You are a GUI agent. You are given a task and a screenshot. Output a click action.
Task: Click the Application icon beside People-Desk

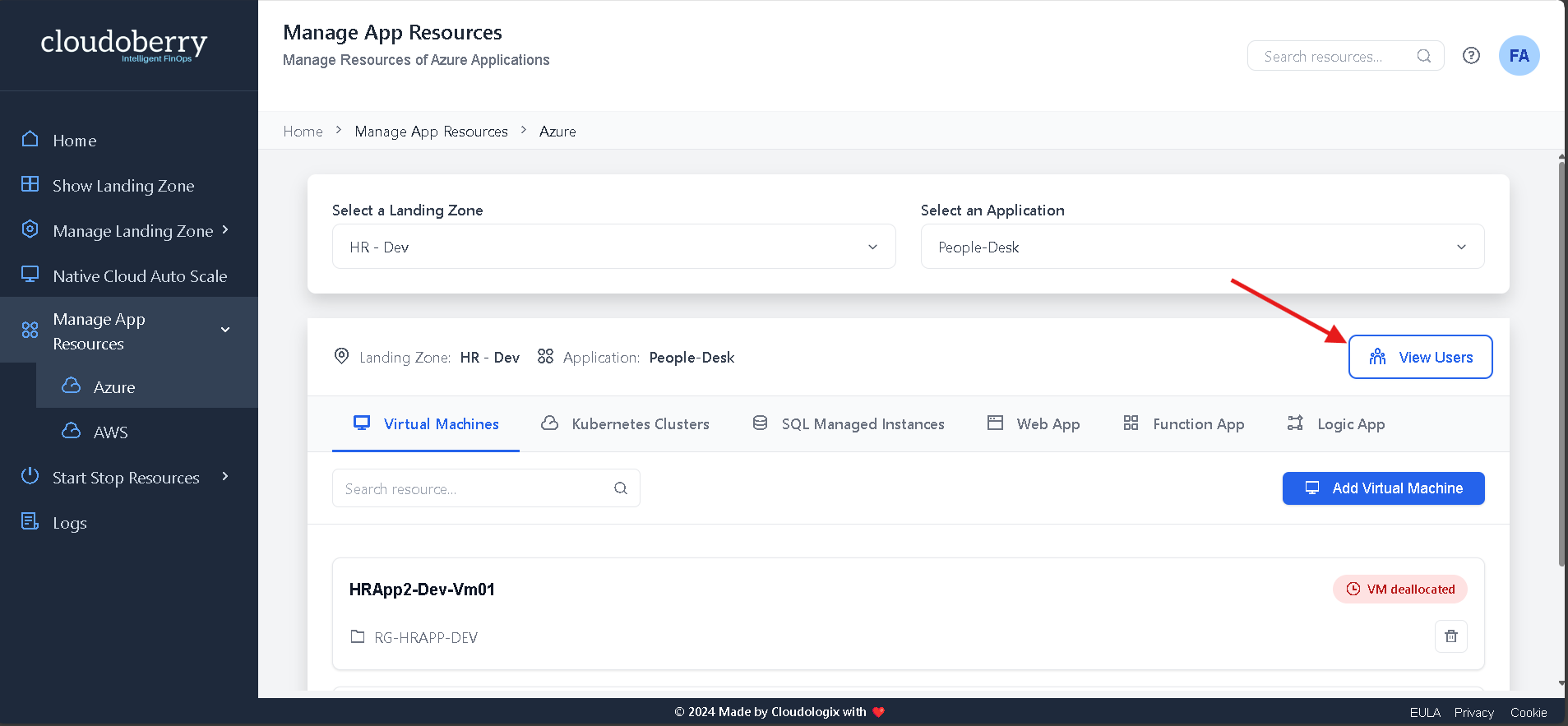click(x=545, y=356)
